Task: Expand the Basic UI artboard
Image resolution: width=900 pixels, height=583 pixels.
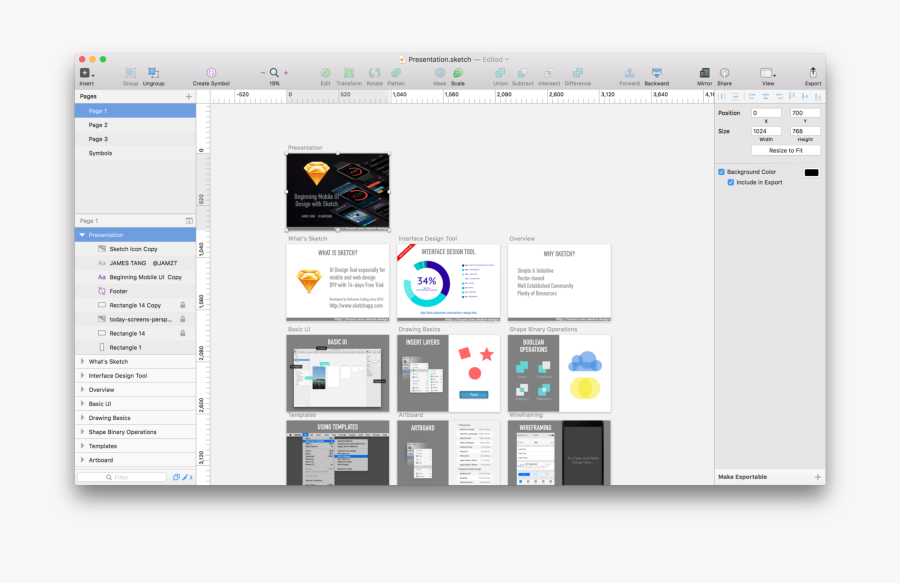Action: [x=82, y=403]
